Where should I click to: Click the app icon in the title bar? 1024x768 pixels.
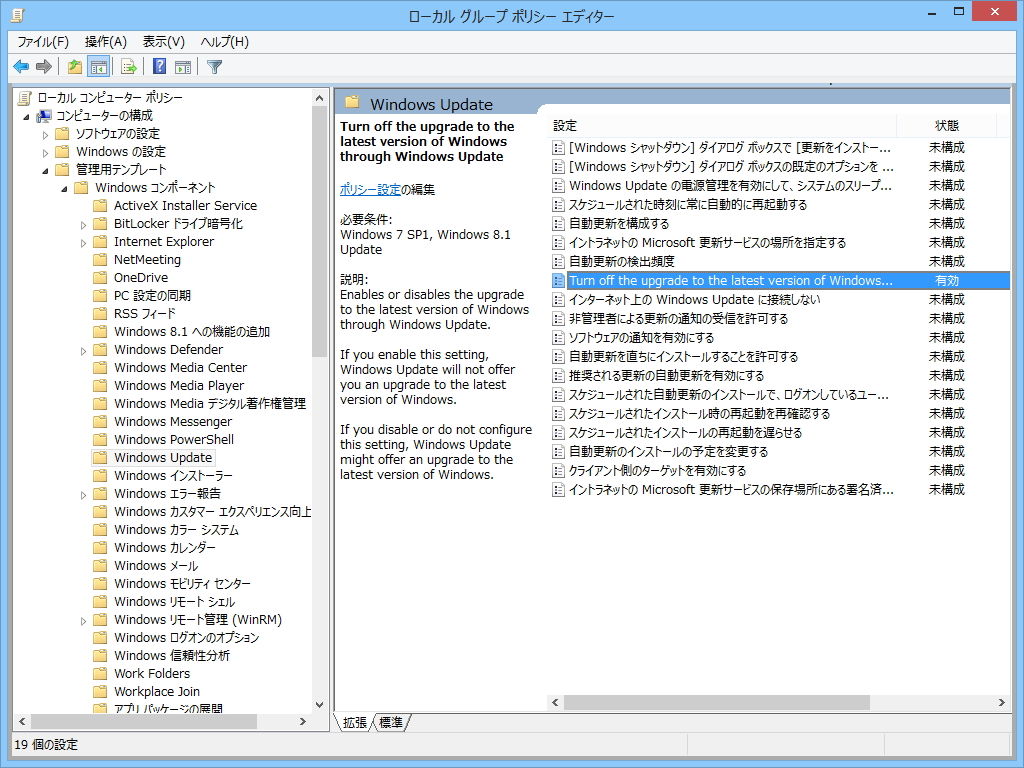[18, 14]
